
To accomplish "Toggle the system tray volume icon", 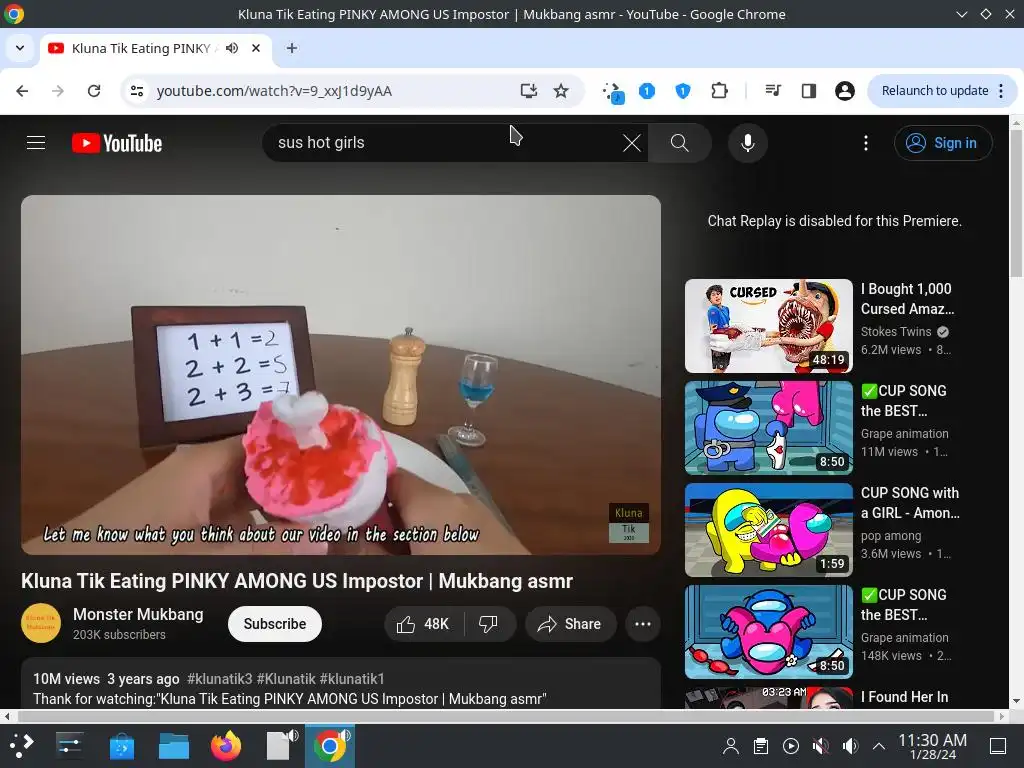I will 850,746.
